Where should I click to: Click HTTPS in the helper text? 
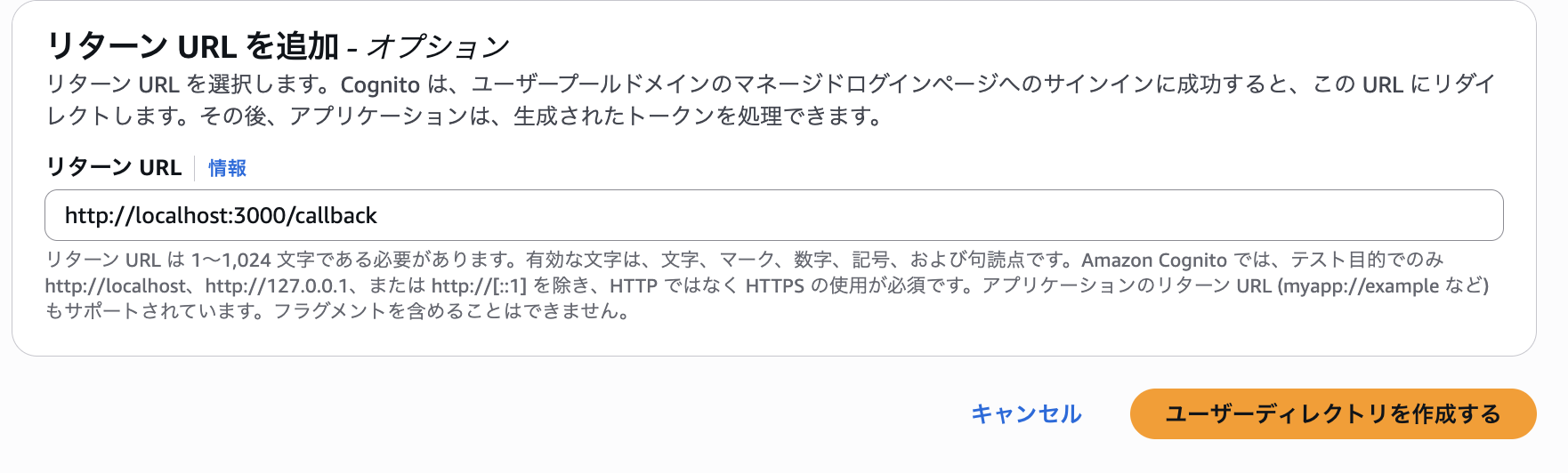[775, 286]
